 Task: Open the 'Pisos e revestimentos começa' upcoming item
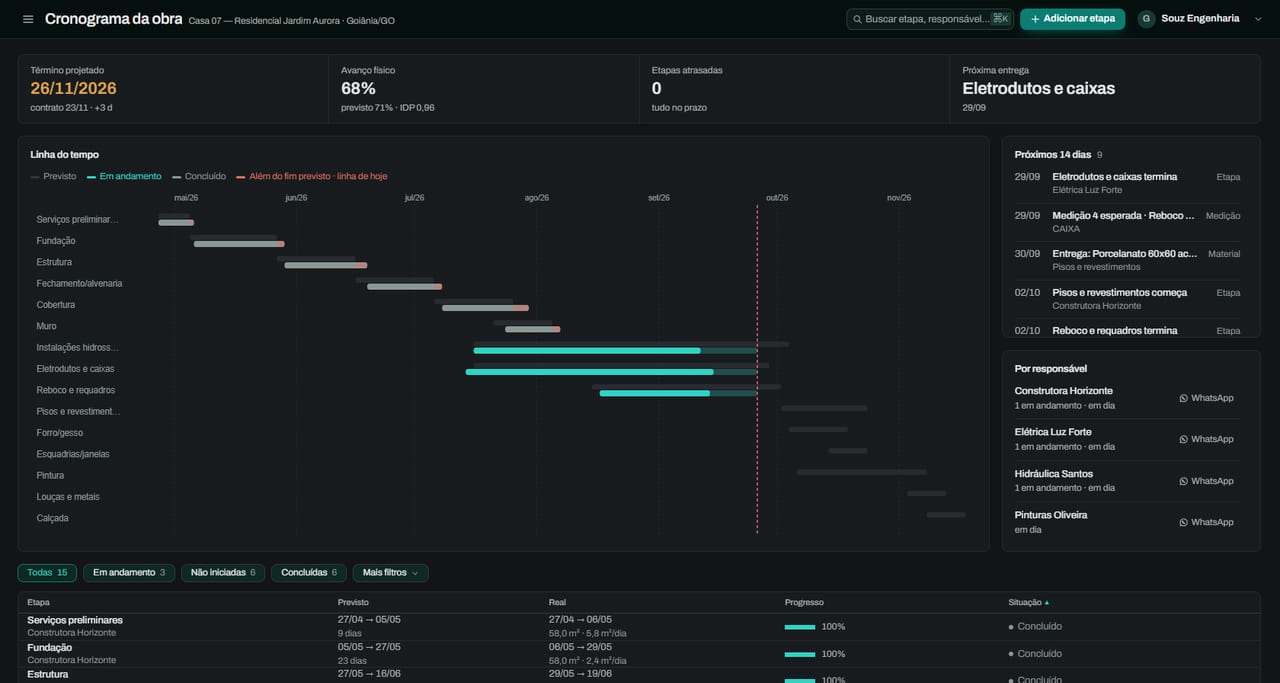point(1127,298)
